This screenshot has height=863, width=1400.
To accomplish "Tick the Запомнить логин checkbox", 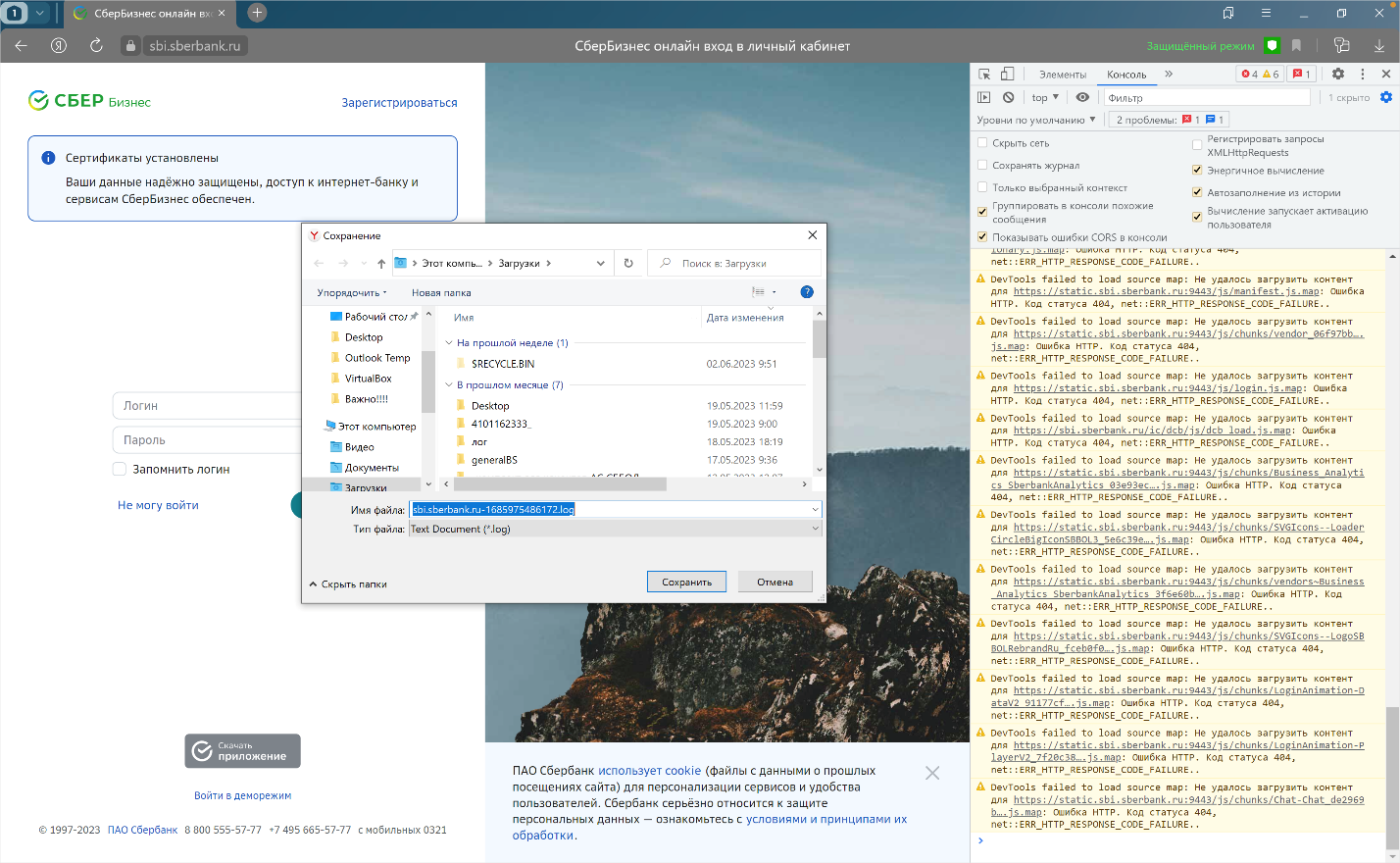I will [120, 469].
